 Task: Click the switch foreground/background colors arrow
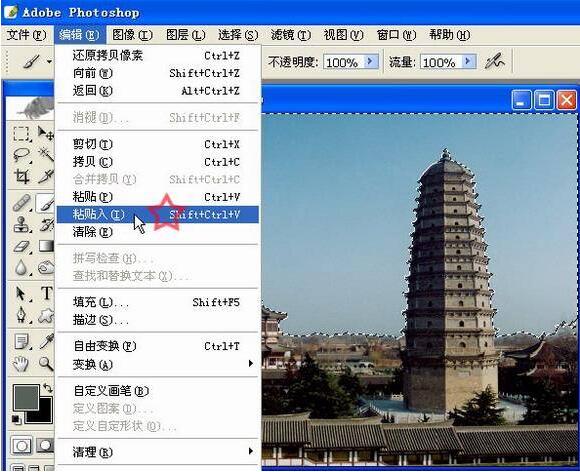47,388
